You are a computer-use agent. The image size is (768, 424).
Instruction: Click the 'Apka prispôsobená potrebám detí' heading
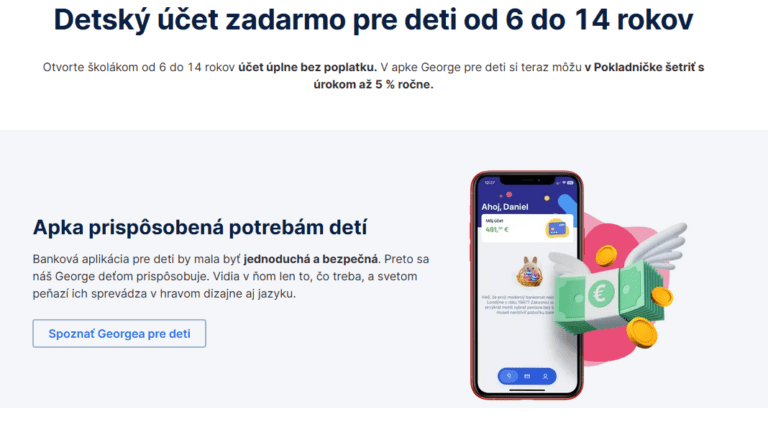click(200, 227)
